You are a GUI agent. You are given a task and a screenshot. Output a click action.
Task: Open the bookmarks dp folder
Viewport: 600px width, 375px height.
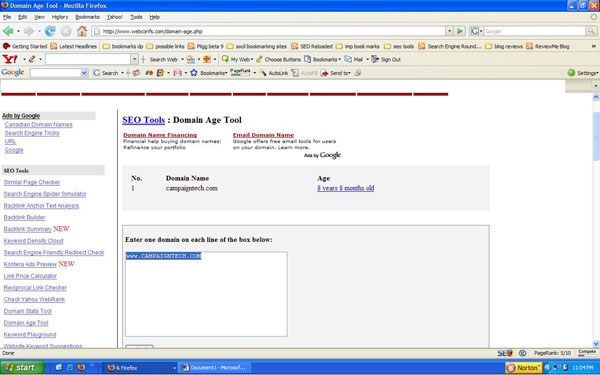[x=122, y=46]
